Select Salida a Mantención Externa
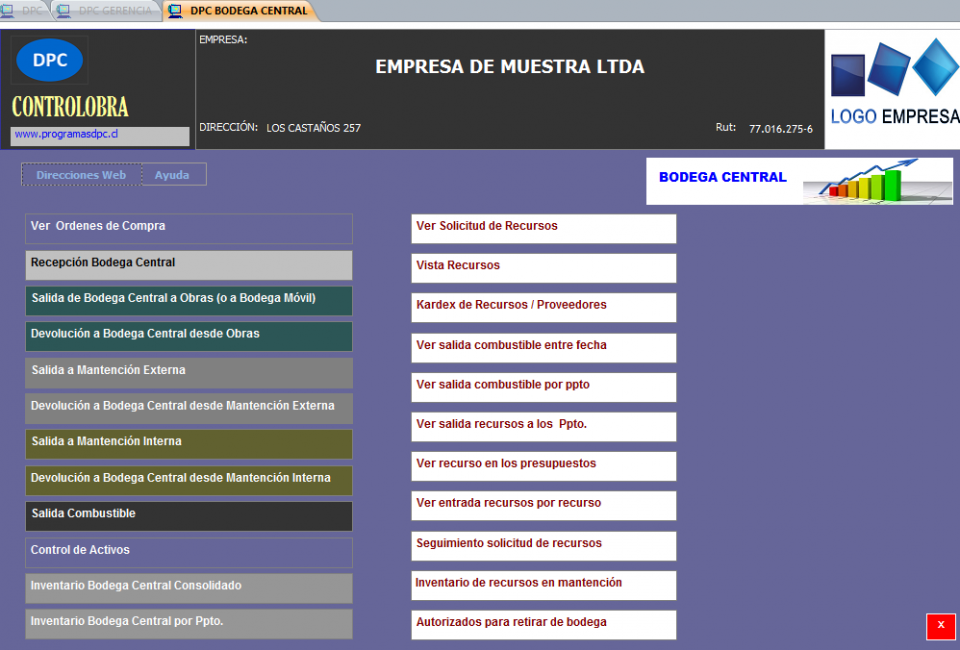This screenshot has height=650, width=960. pos(189,372)
